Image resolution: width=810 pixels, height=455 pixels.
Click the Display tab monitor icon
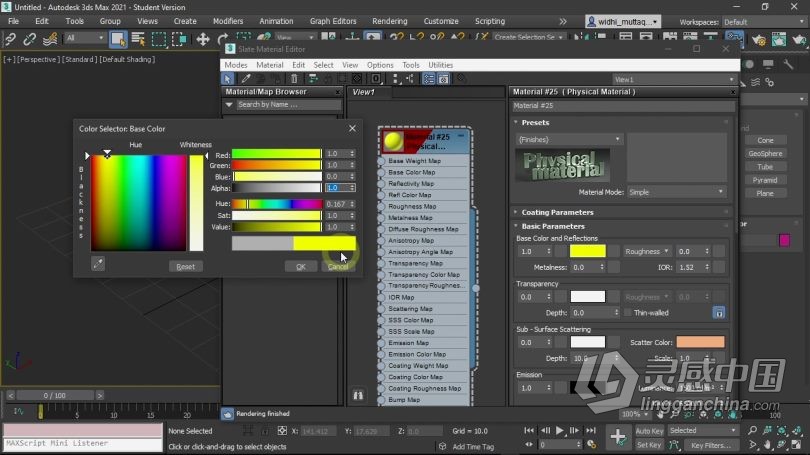768,64
